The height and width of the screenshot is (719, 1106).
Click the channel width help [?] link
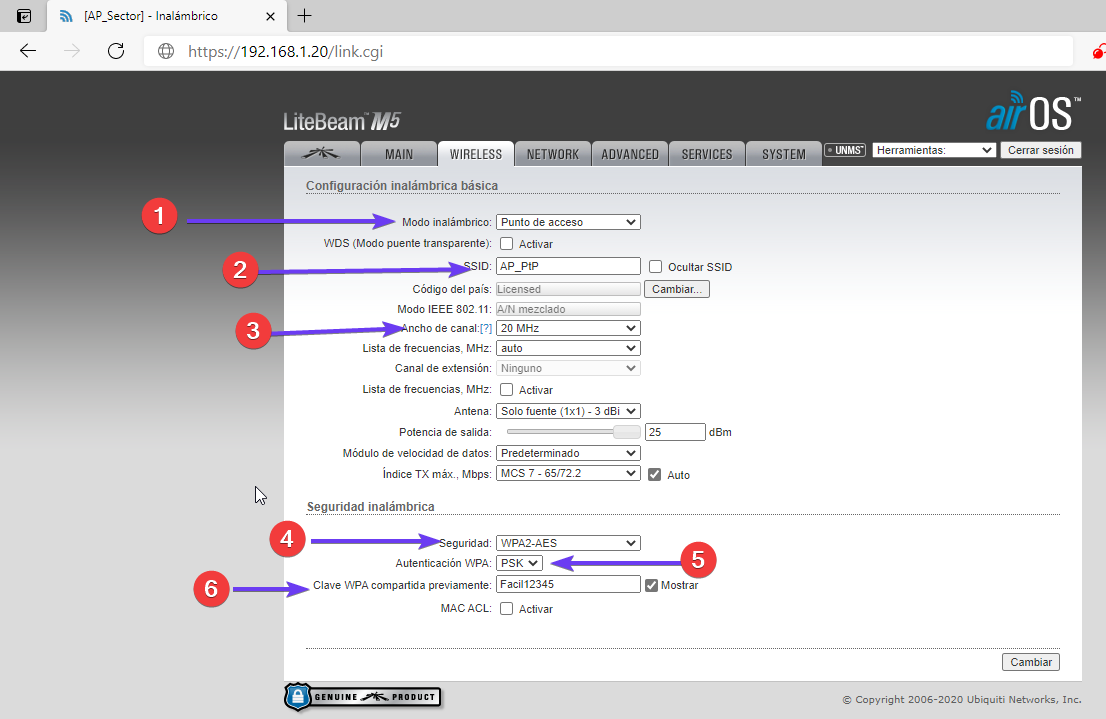[x=486, y=328]
